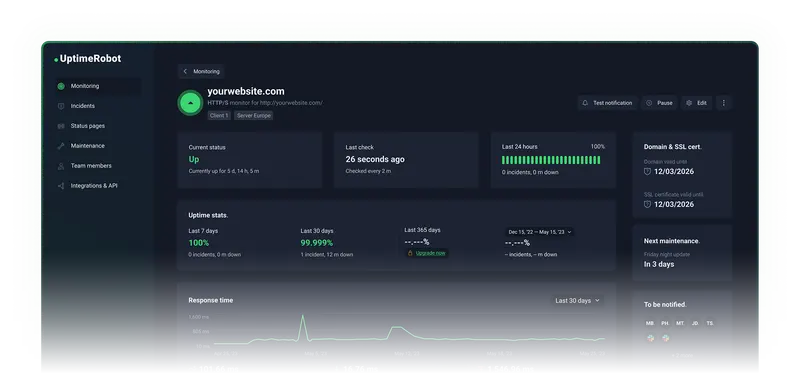
Task: Click the Currently up for 5 d, 14 h text
Action: 223,171
